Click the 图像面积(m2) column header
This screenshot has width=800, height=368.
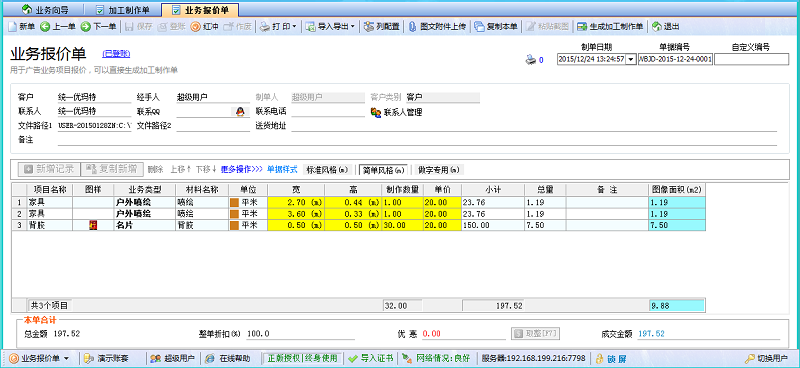[677, 189]
